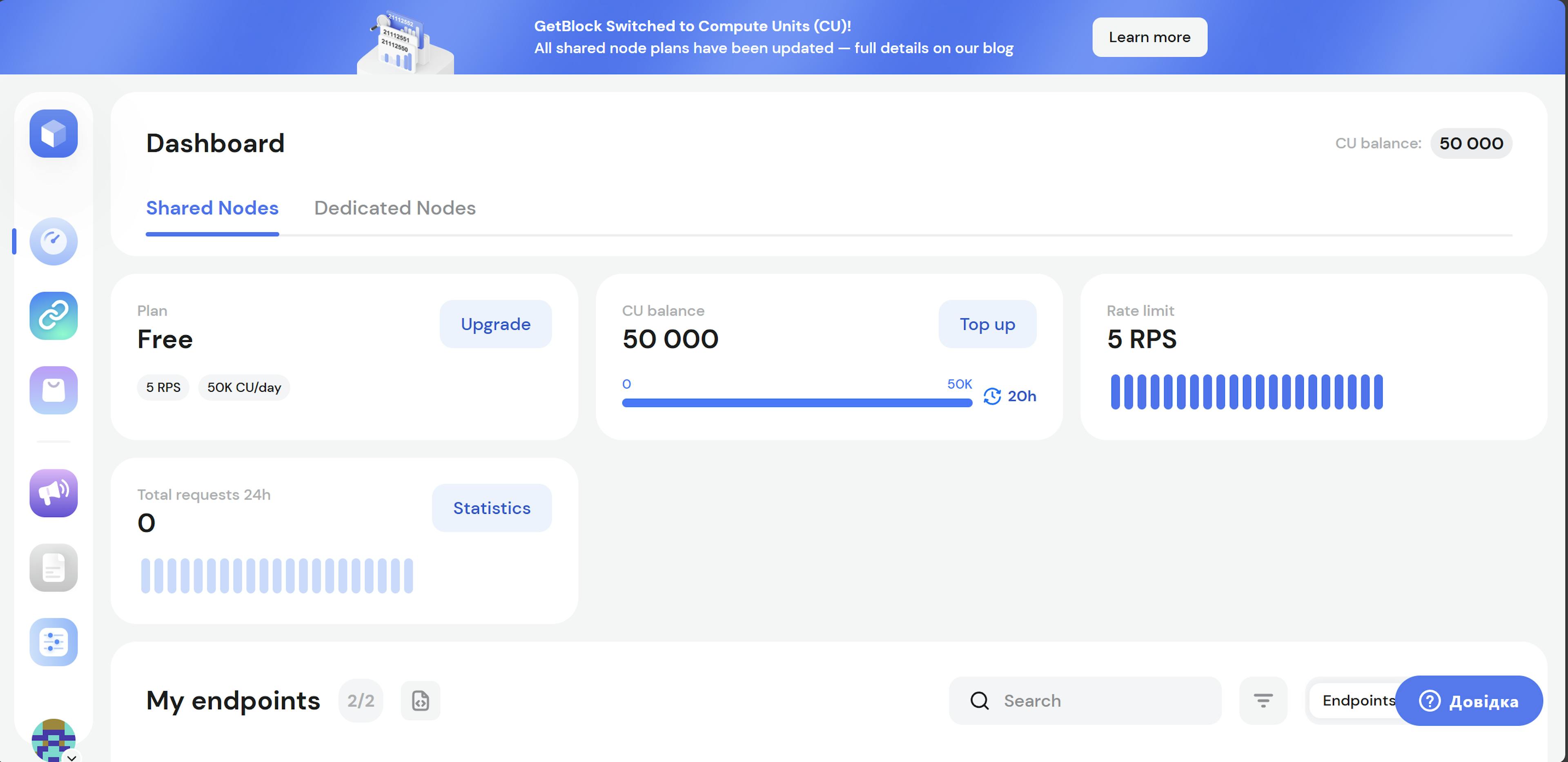Click the GetBlock cube logo icon
The image size is (1568, 762).
click(53, 133)
